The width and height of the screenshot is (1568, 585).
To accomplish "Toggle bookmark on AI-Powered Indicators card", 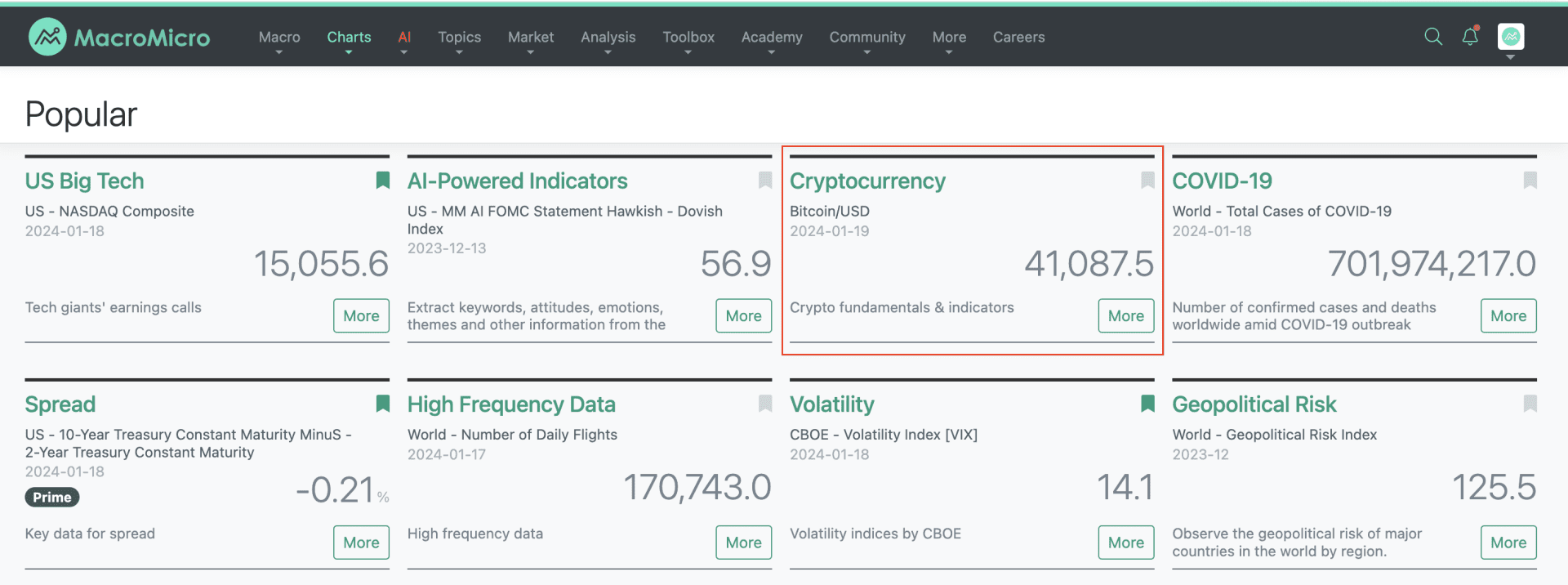I will click(765, 180).
